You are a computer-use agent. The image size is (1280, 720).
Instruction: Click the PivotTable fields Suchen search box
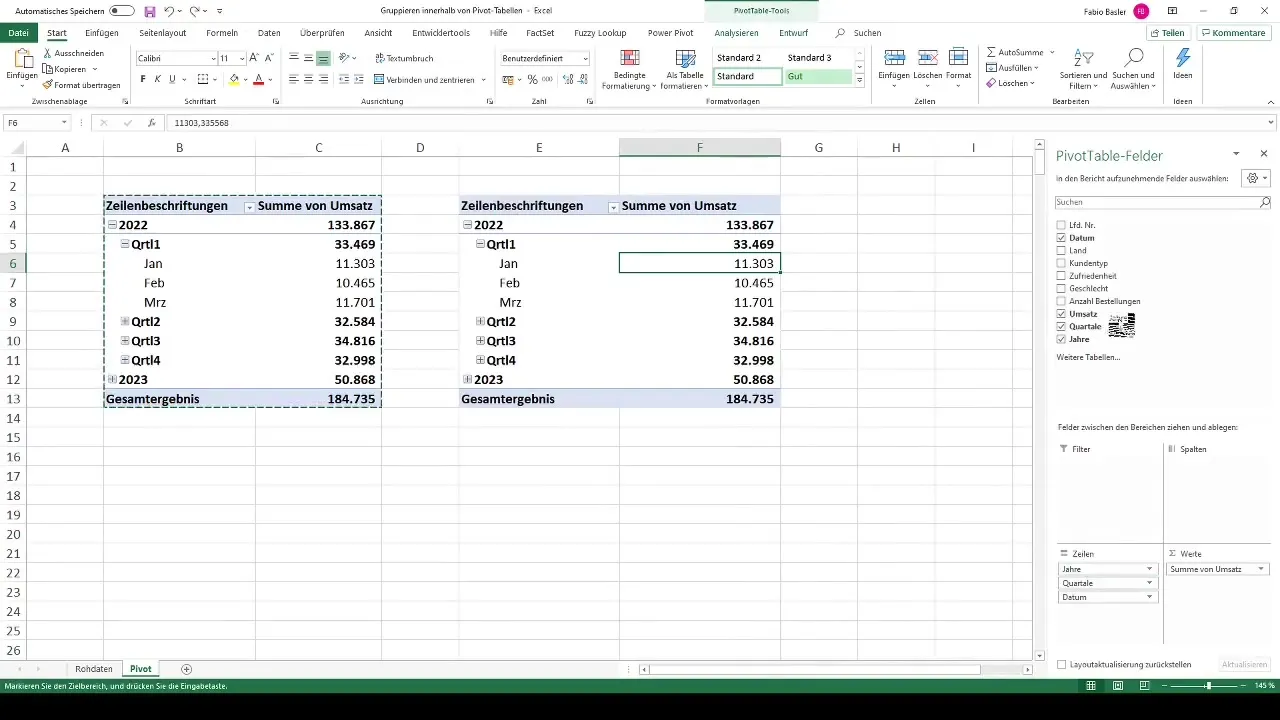(1164, 202)
